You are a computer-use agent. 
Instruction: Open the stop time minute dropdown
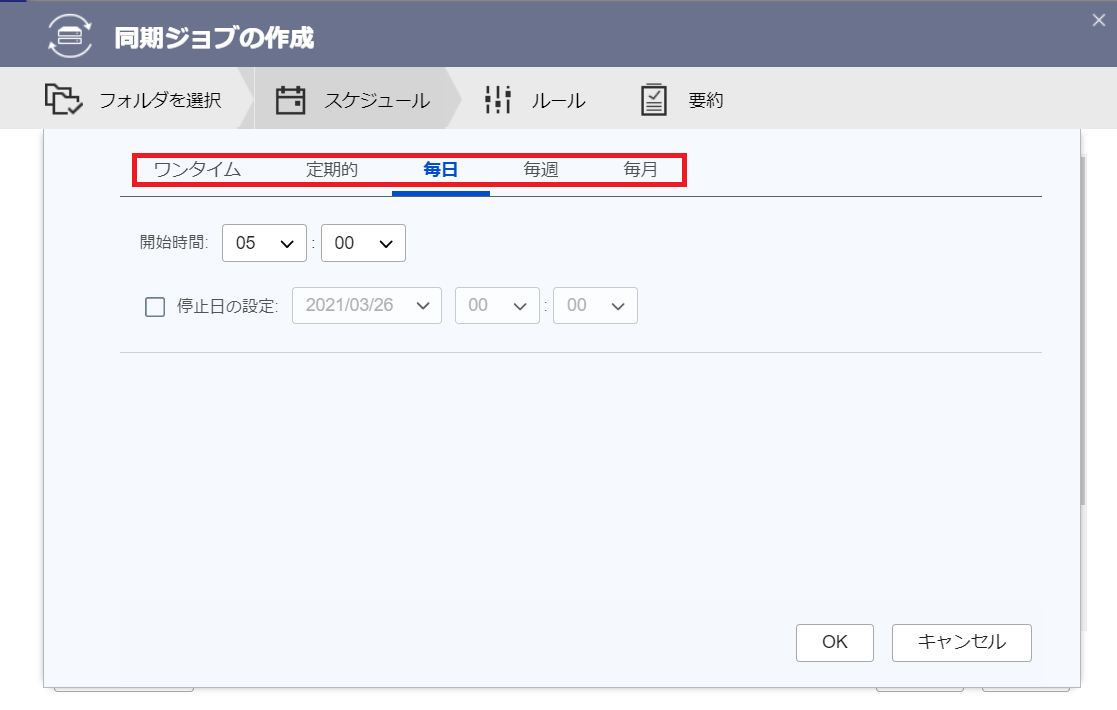pyautogui.click(x=596, y=306)
